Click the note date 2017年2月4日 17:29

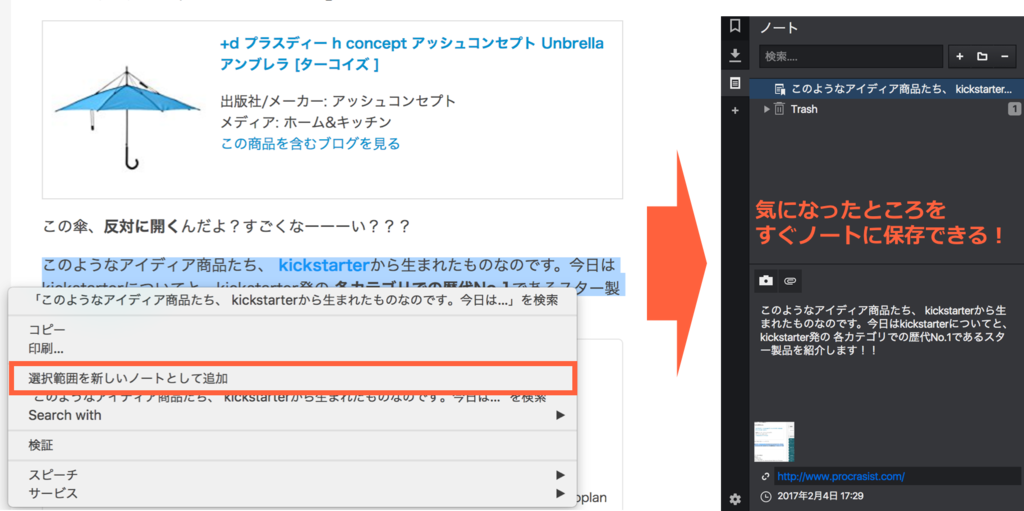click(820, 497)
